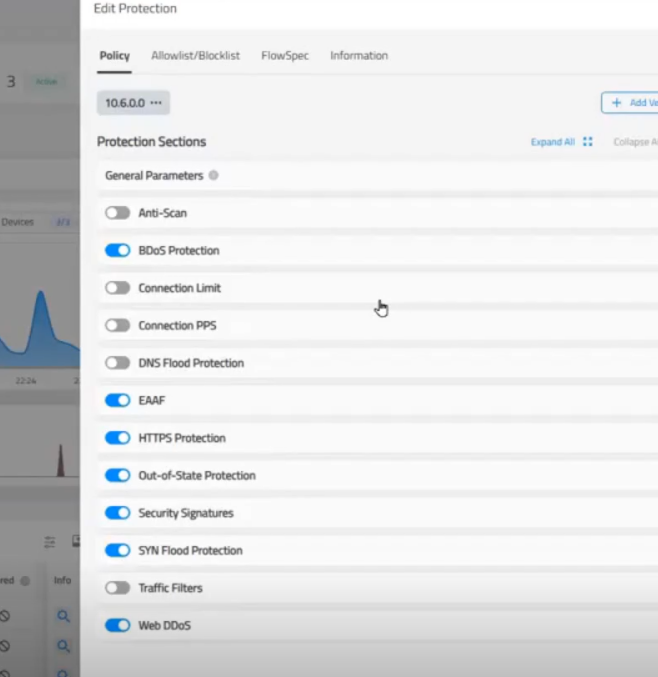658x677 pixels.
Task: Click the Devices label in background page
Action: coord(17,222)
